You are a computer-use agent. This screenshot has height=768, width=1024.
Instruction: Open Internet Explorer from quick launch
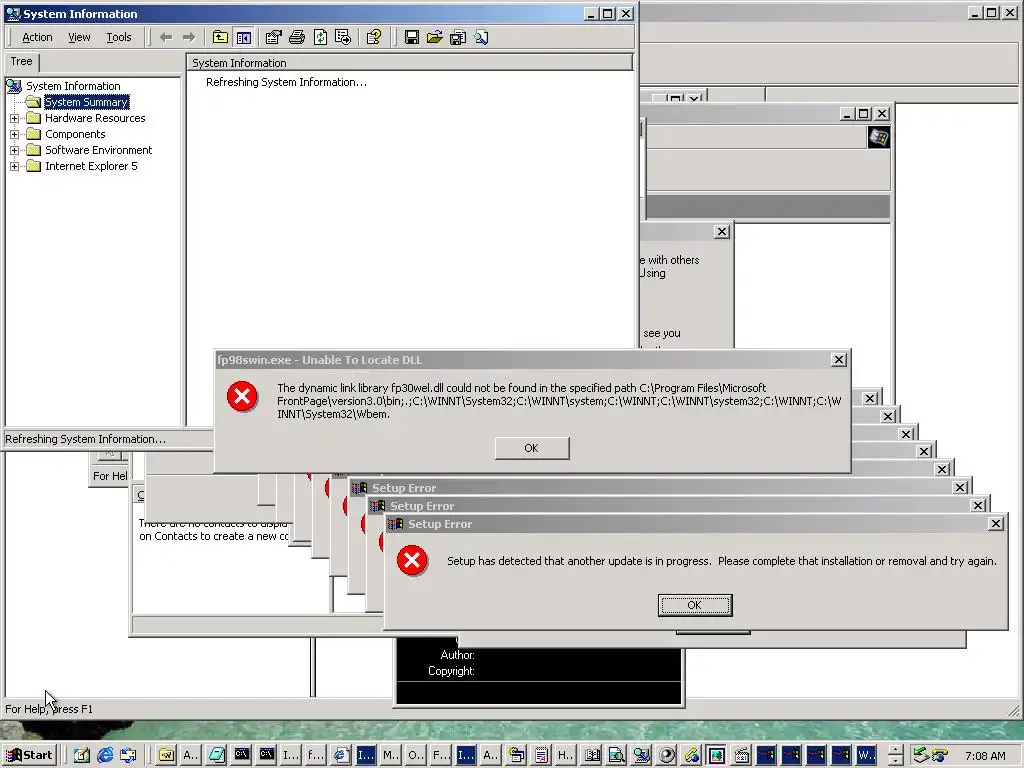[x=104, y=756]
